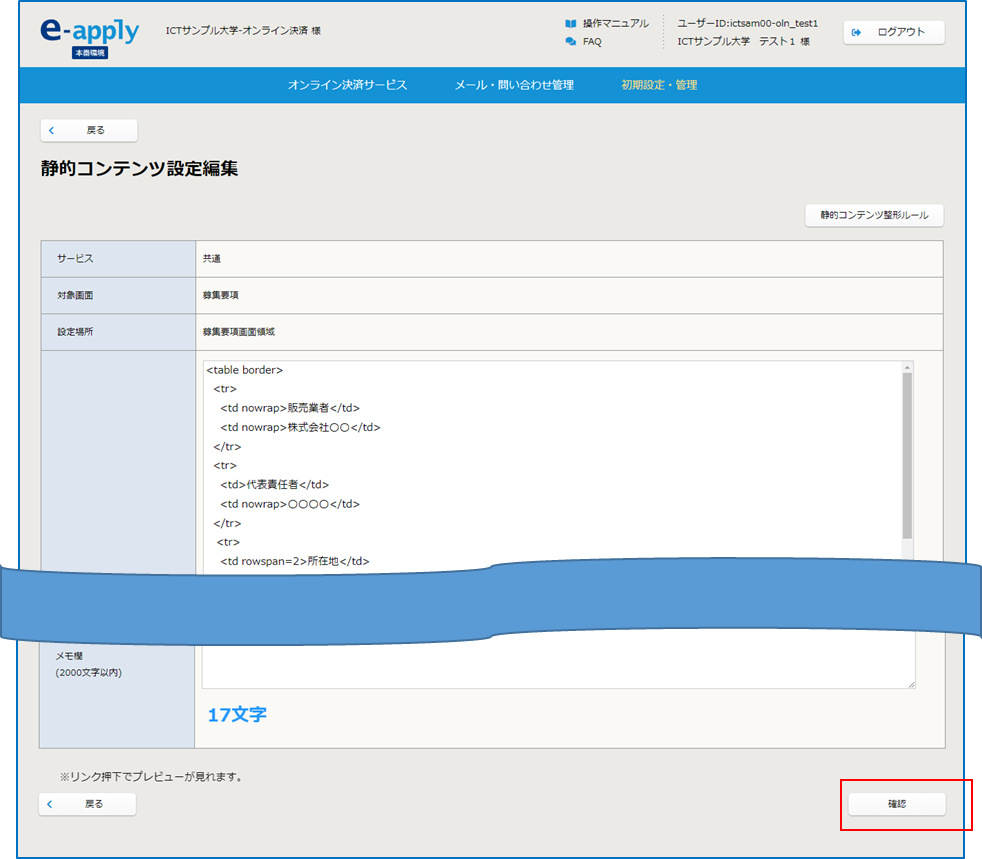Click the top 戻る chevron icon
Image resolution: width=982 pixels, height=859 pixels.
coord(52,130)
